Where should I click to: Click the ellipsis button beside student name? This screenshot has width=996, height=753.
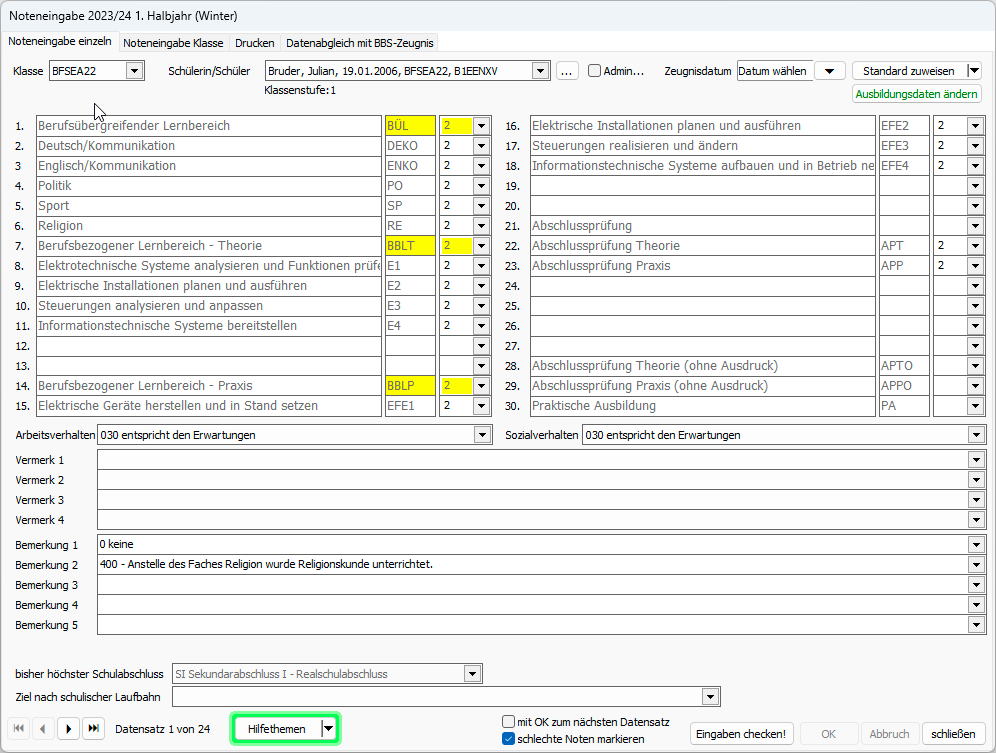click(x=567, y=71)
